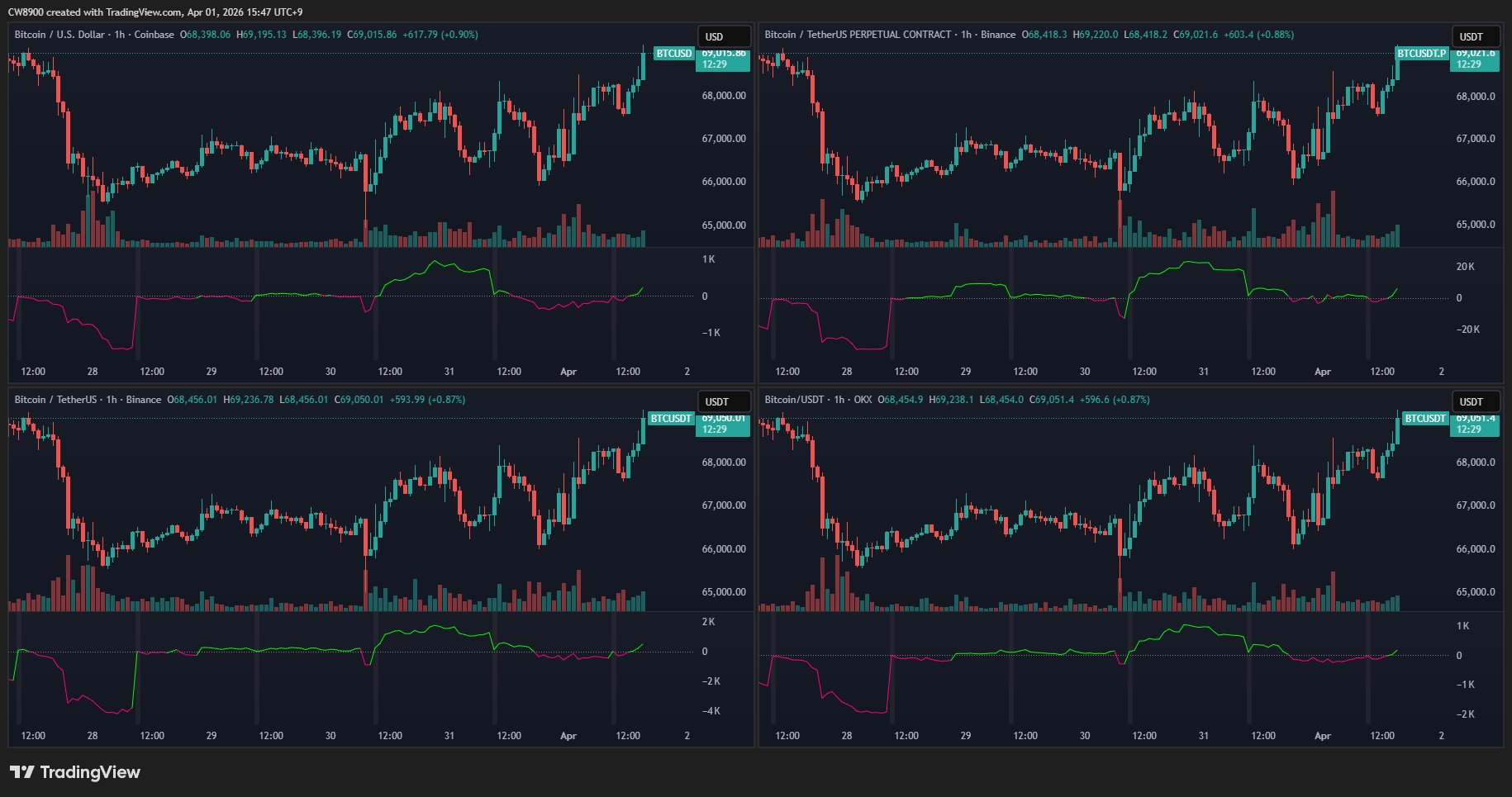1512x797 pixels.
Task: Click the −1K indicator level on Coinbase chart
Action: [711, 333]
